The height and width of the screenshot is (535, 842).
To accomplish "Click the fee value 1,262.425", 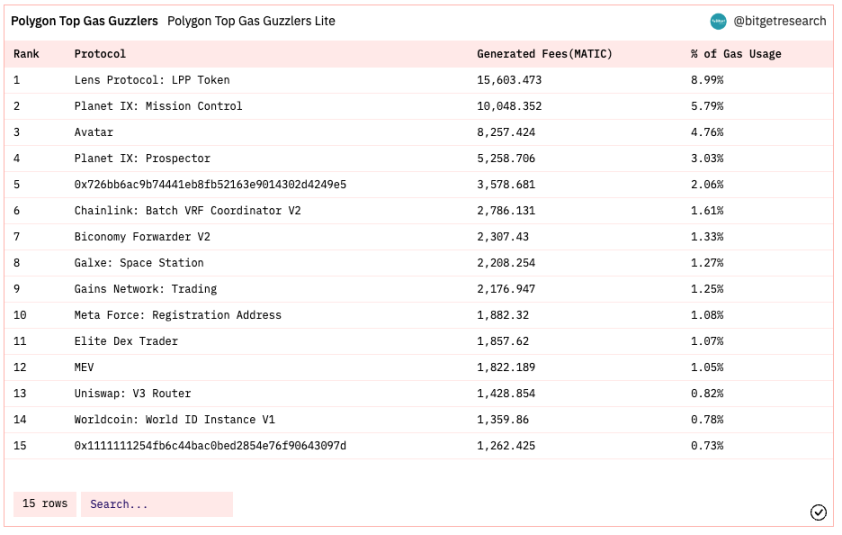I will pos(506,446).
